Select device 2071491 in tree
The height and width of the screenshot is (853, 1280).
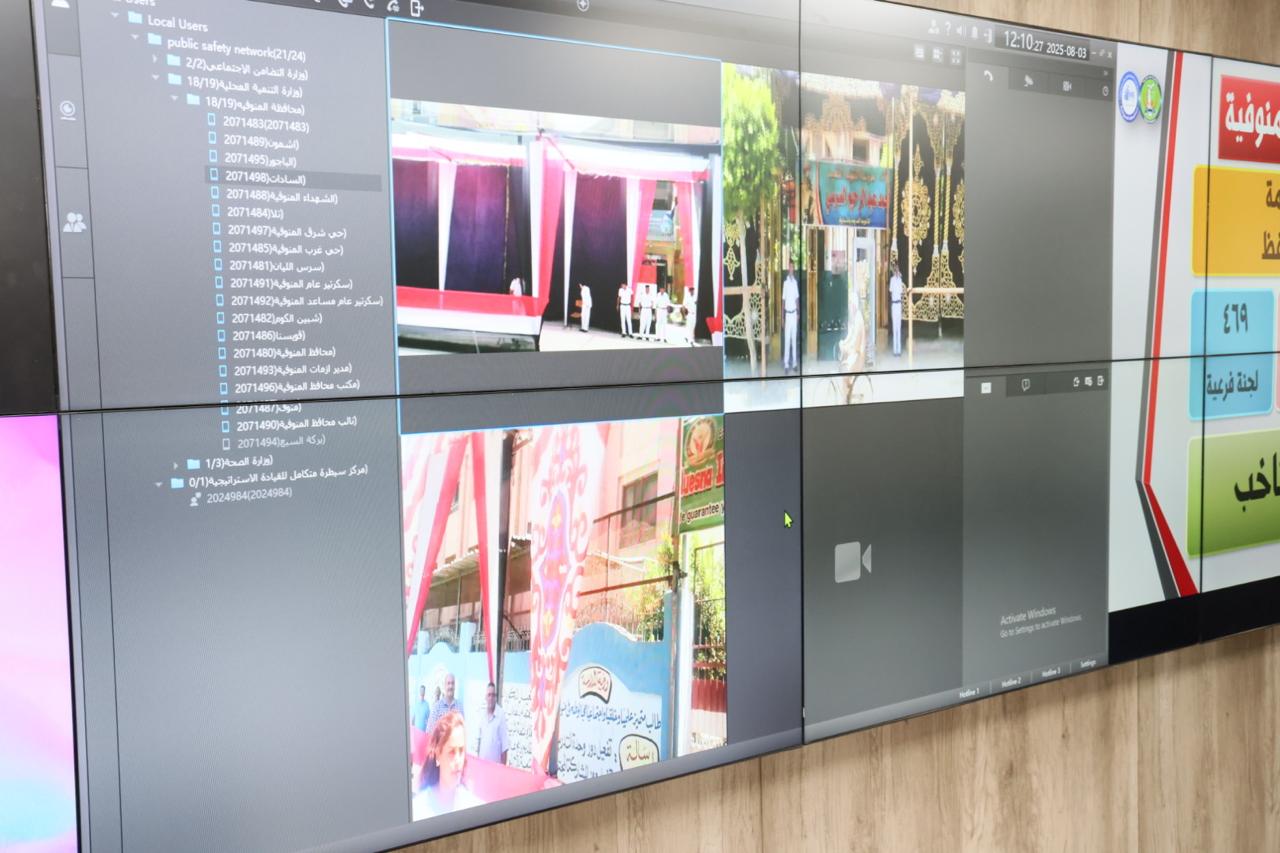[285, 283]
